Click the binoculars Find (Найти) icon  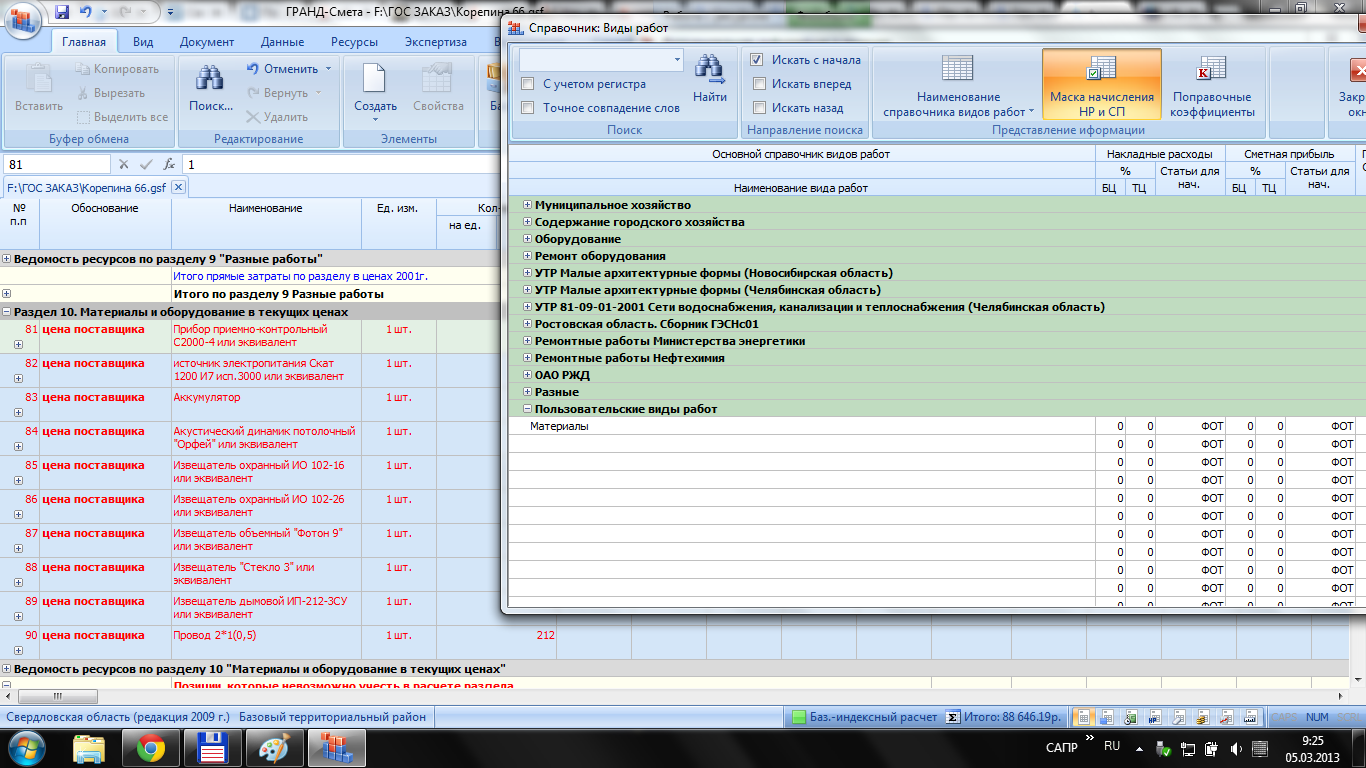(x=710, y=70)
